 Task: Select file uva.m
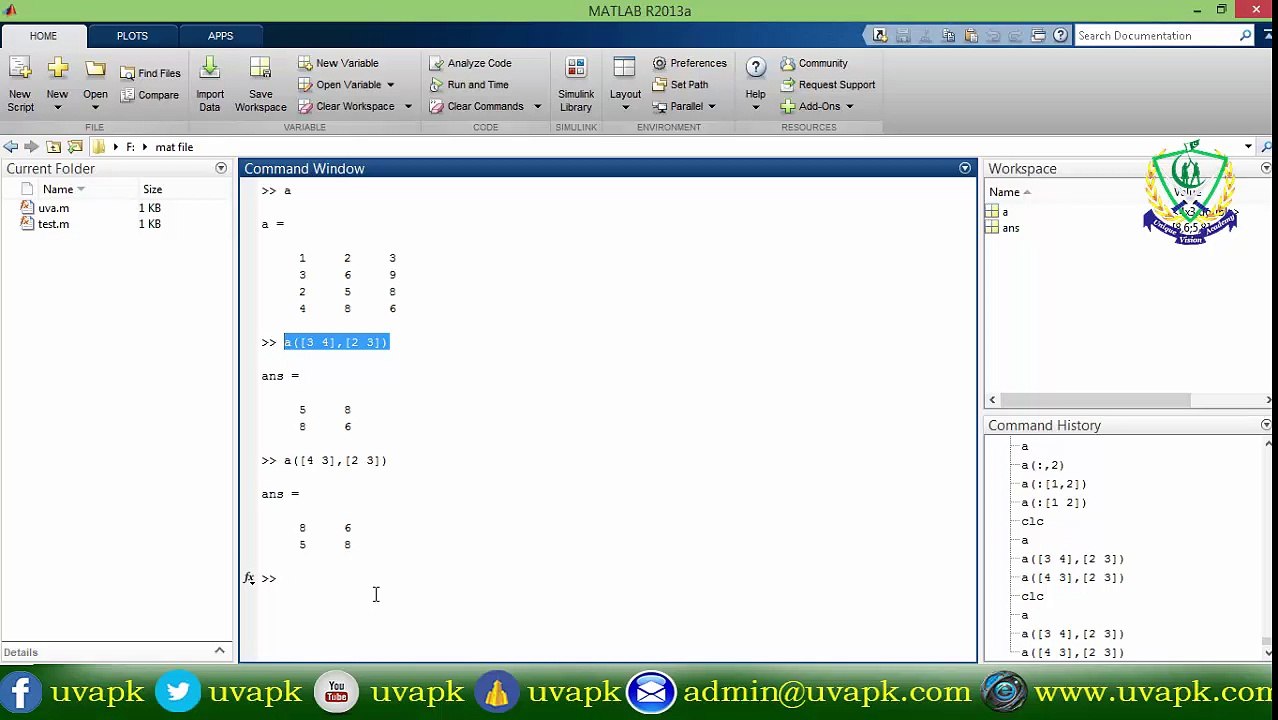pos(53,208)
